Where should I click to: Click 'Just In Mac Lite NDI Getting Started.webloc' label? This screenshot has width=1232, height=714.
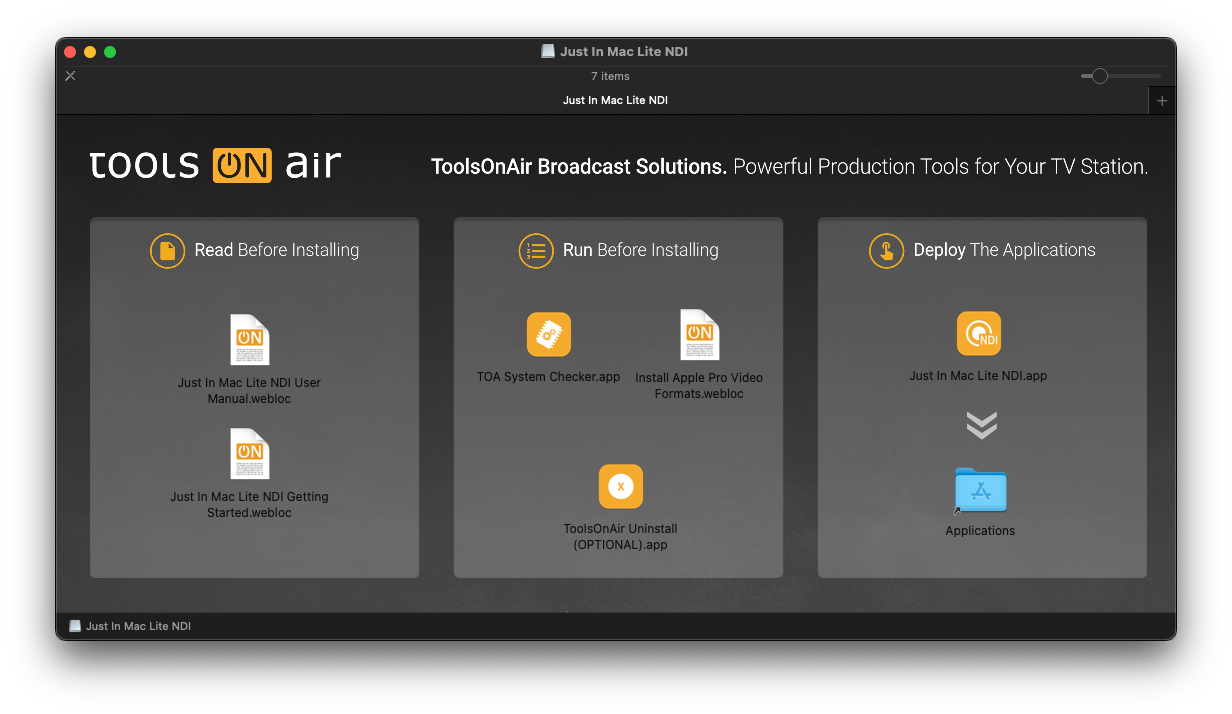click(x=249, y=505)
